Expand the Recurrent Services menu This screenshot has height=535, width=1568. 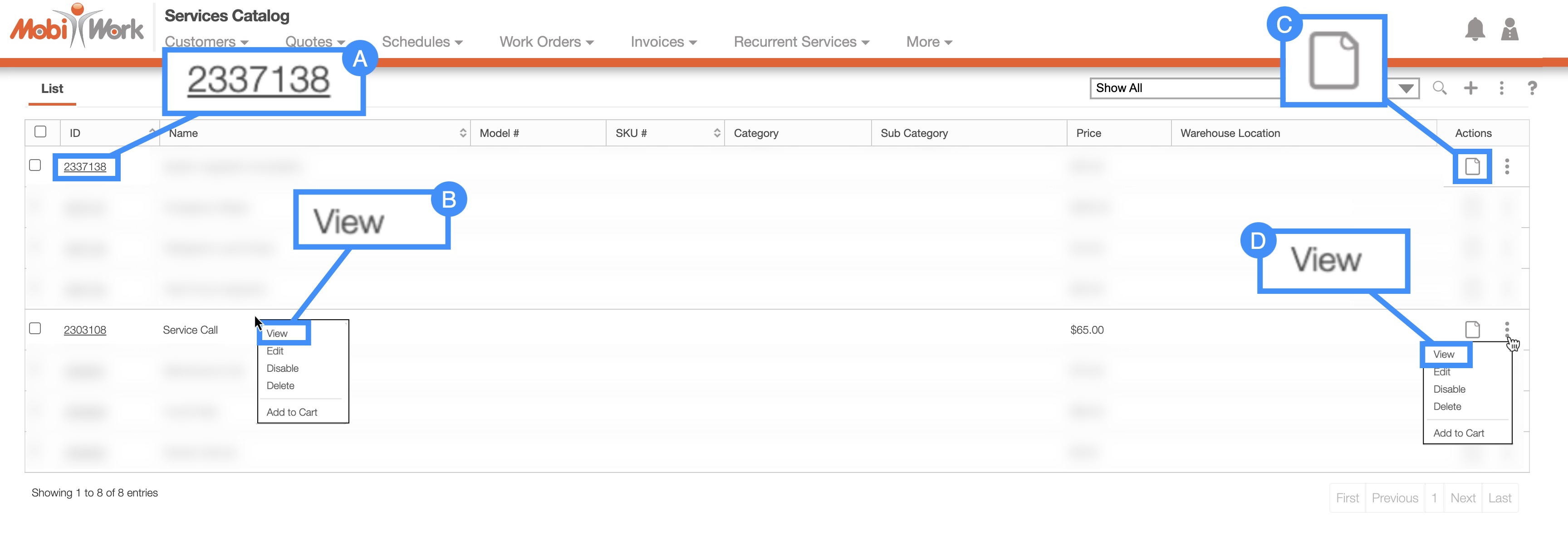[x=801, y=42]
